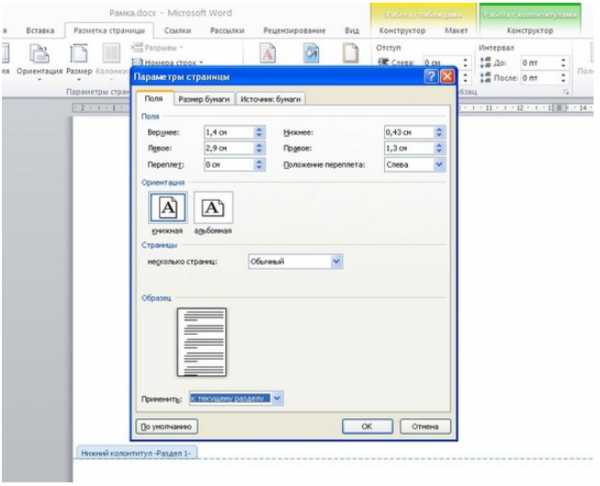Click the Образец page preview thumbnail

[202, 342]
